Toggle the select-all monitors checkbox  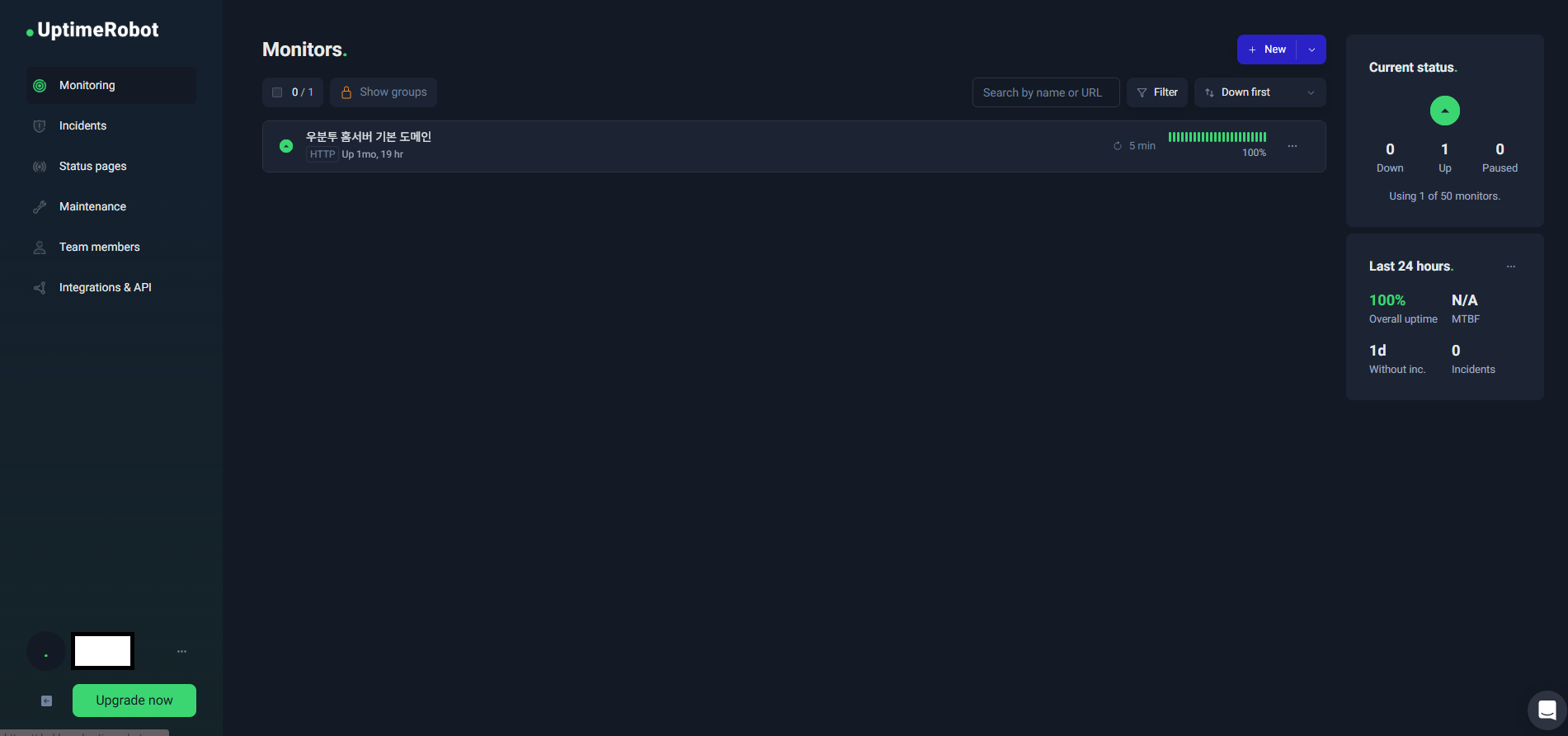277,92
